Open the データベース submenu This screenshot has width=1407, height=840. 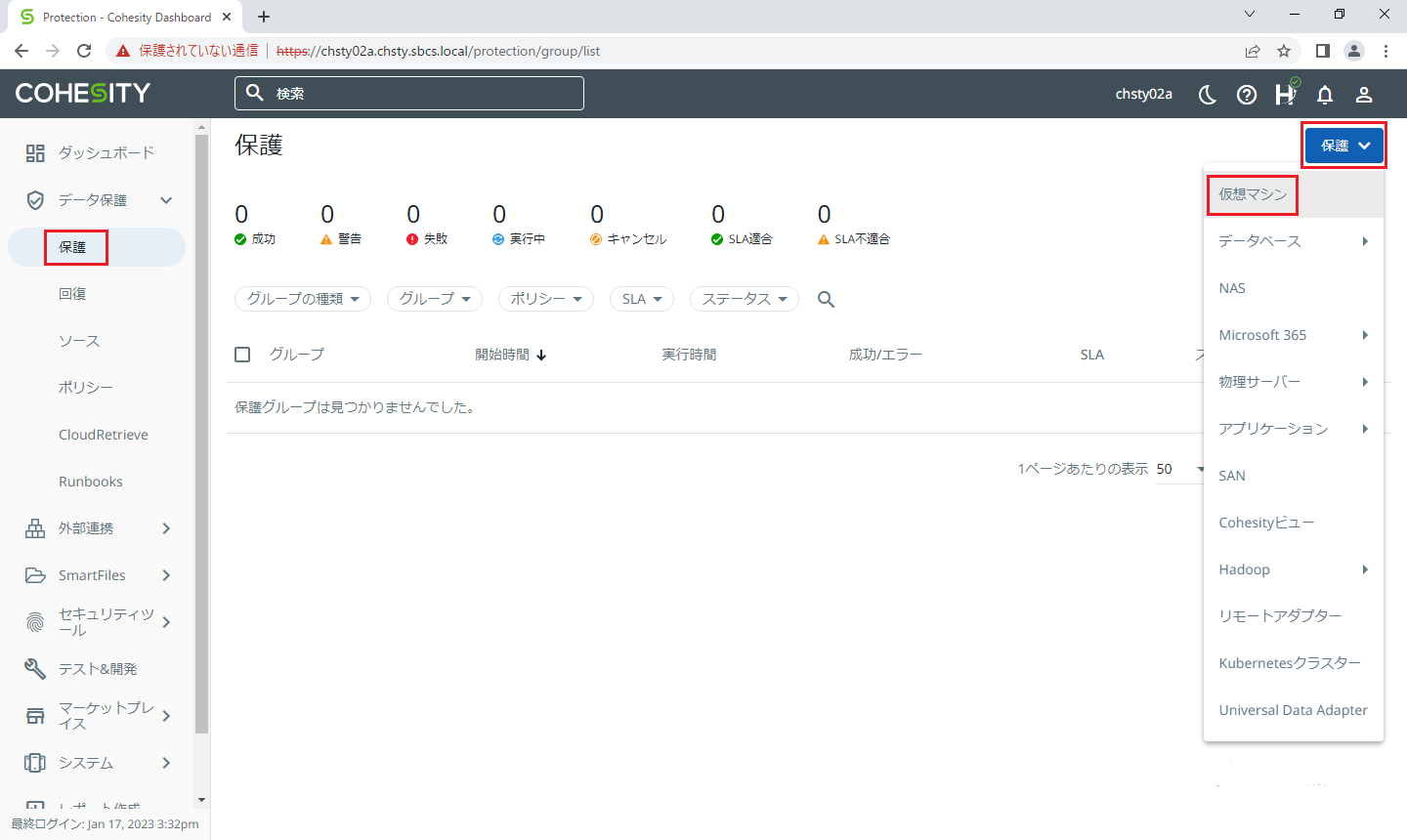(1294, 241)
